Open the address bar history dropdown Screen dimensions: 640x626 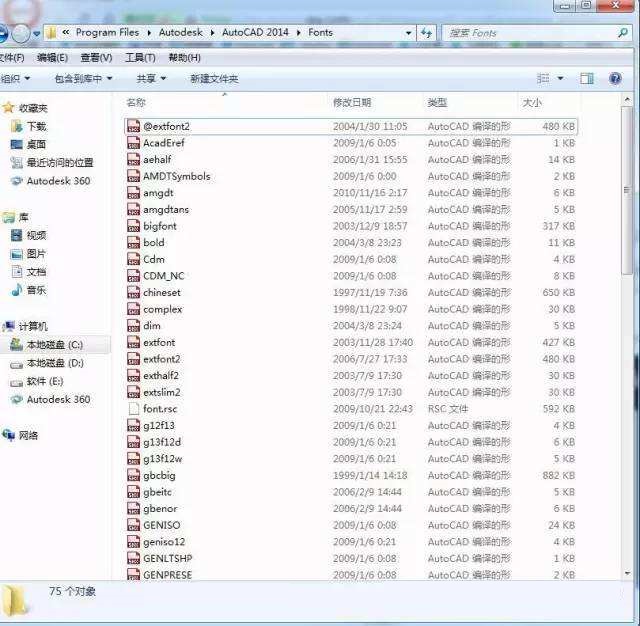tap(408, 33)
